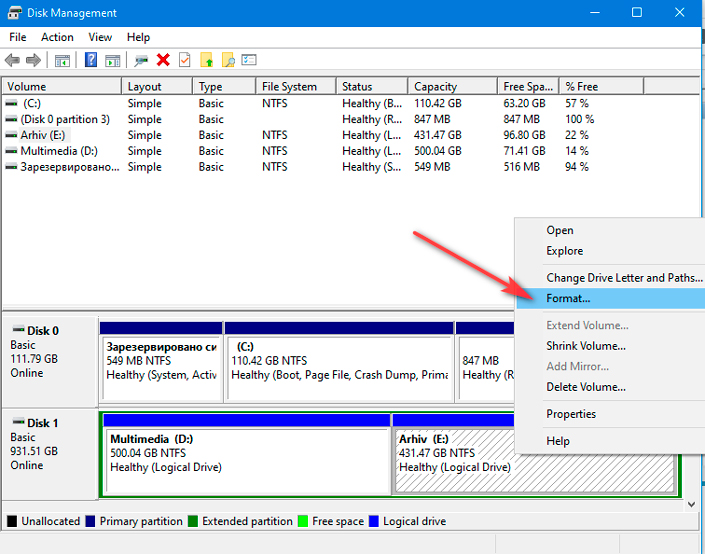Click the 110.42 GB capacity cell
Screen dimensions: 705x554
[438, 103]
